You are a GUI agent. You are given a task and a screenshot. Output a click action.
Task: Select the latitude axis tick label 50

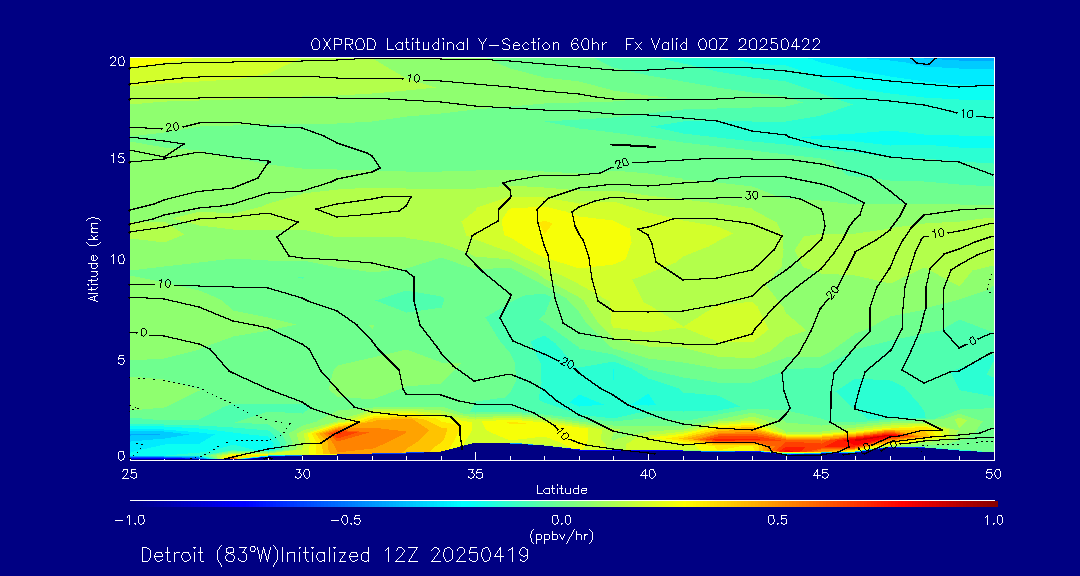point(994,474)
